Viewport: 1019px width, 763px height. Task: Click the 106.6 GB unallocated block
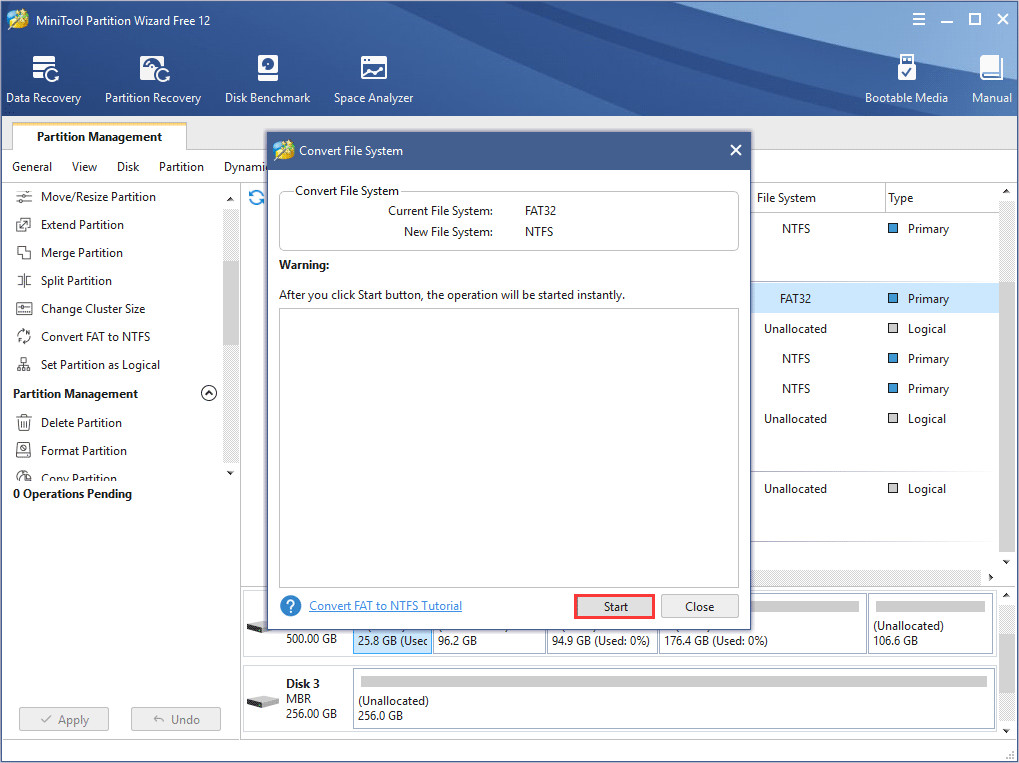[931, 623]
